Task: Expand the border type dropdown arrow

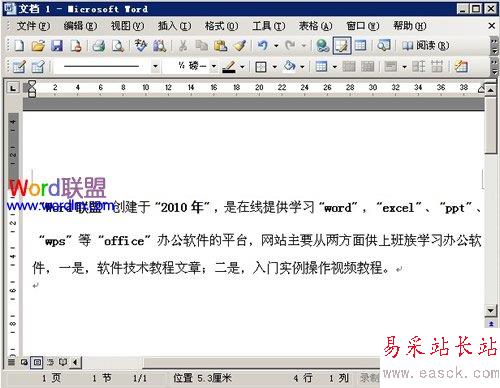Action: point(275,67)
